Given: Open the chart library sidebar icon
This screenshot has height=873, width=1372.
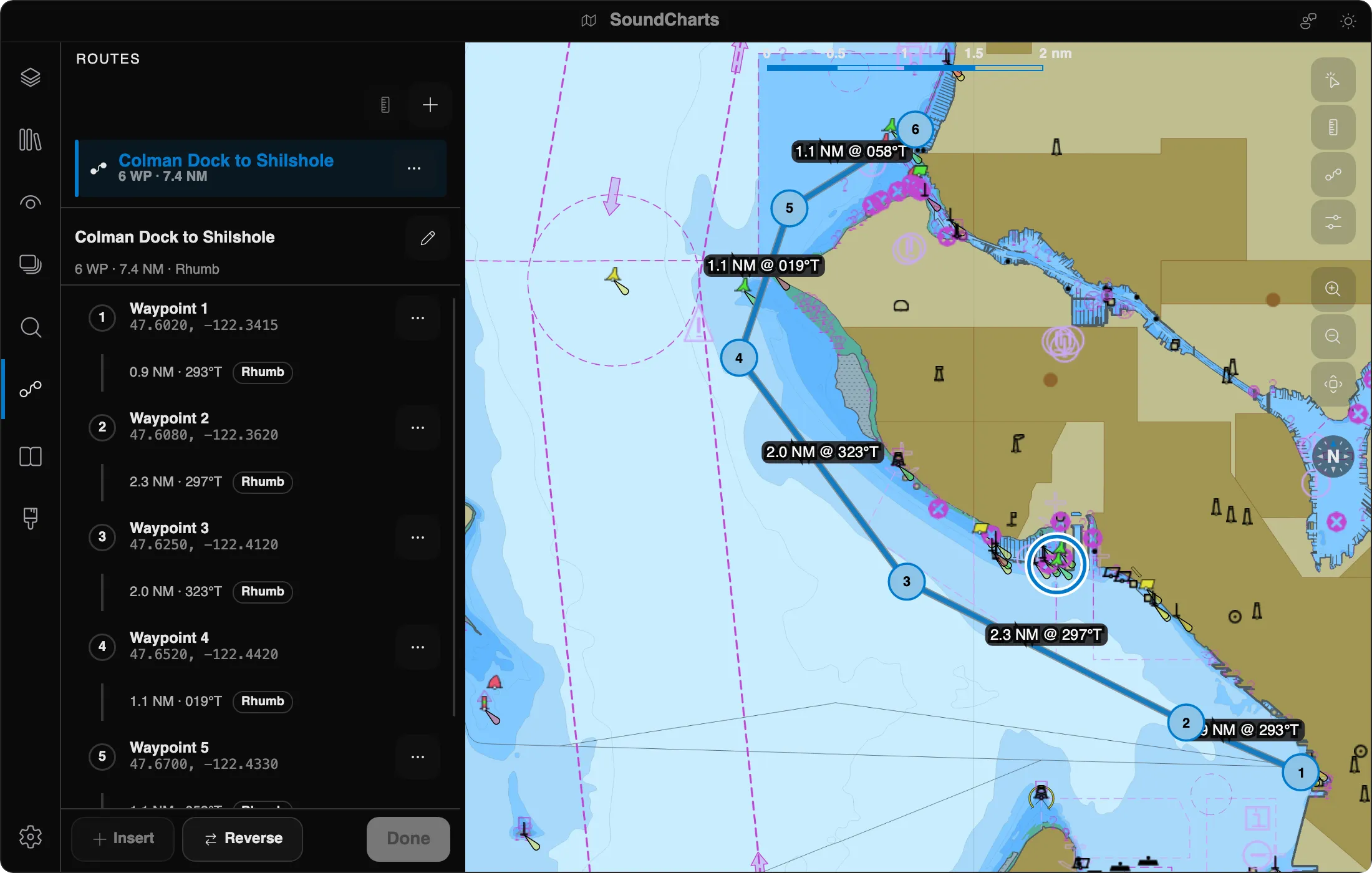Looking at the screenshot, I should click(x=30, y=140).
